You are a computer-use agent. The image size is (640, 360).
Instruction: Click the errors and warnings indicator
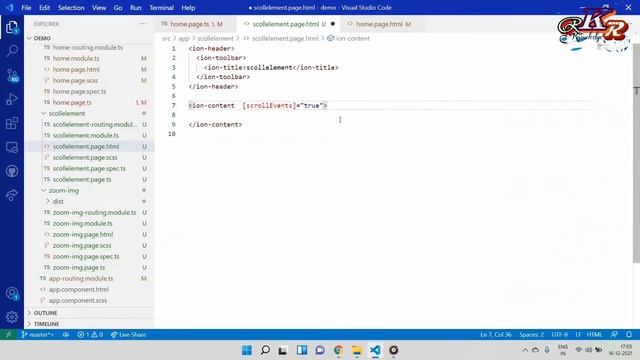pos(90,334)
